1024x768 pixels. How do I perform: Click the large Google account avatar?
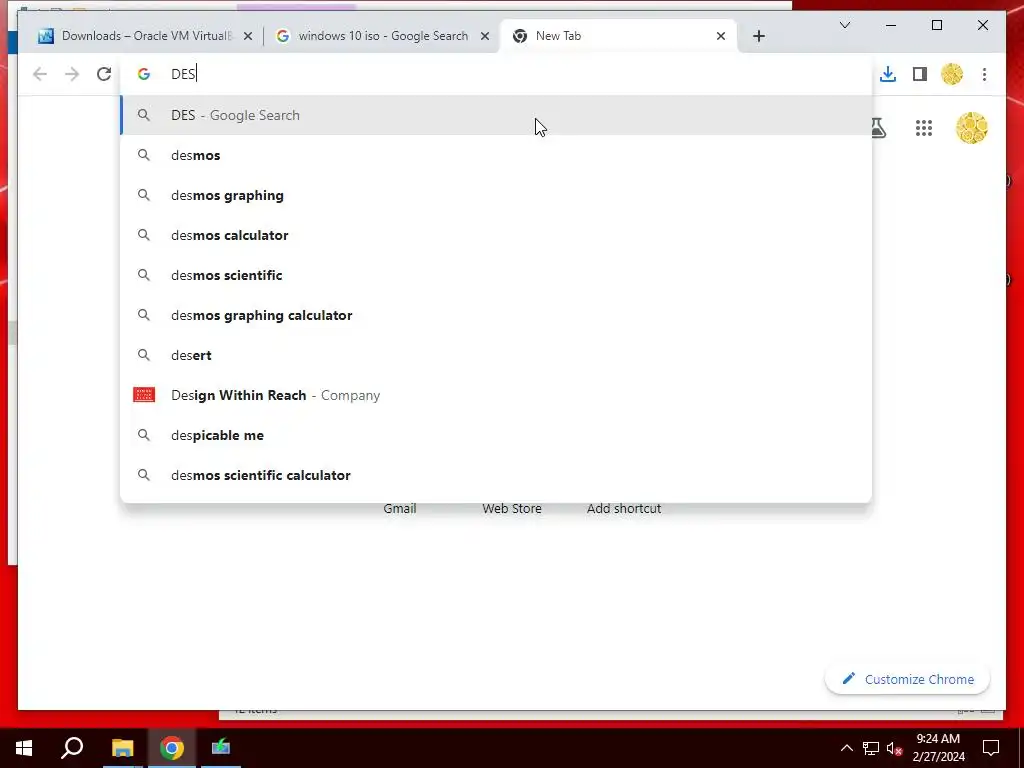click(972, 128)
